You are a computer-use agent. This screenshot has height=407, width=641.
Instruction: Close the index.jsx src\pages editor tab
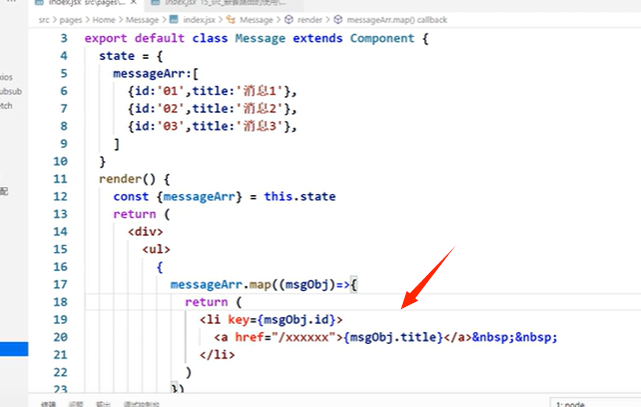[x=134, y=2]
